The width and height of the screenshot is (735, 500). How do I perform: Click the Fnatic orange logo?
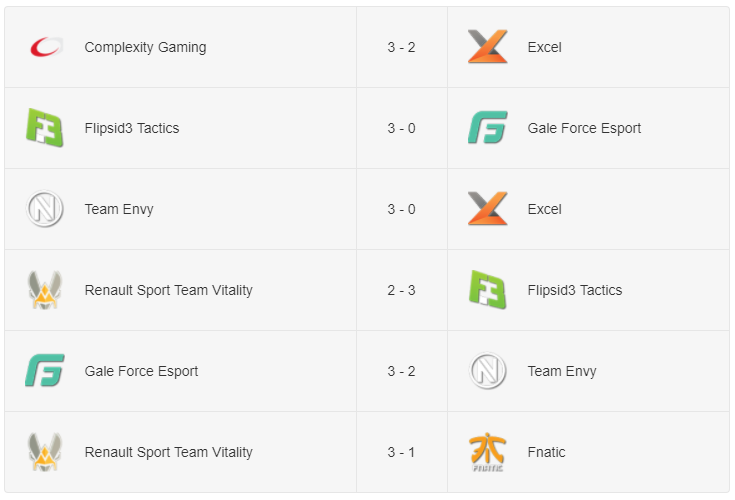[x=488, y=452]
